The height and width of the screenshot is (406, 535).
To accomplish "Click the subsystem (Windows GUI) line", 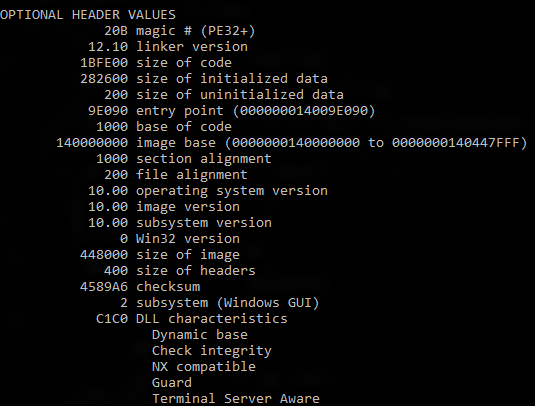I will click(220, 303).
